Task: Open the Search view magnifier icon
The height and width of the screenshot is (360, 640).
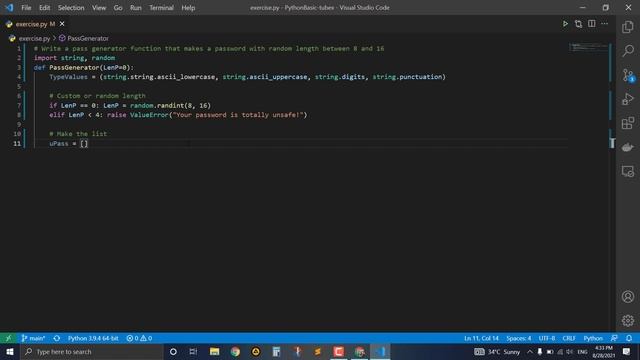Action: 628,51
